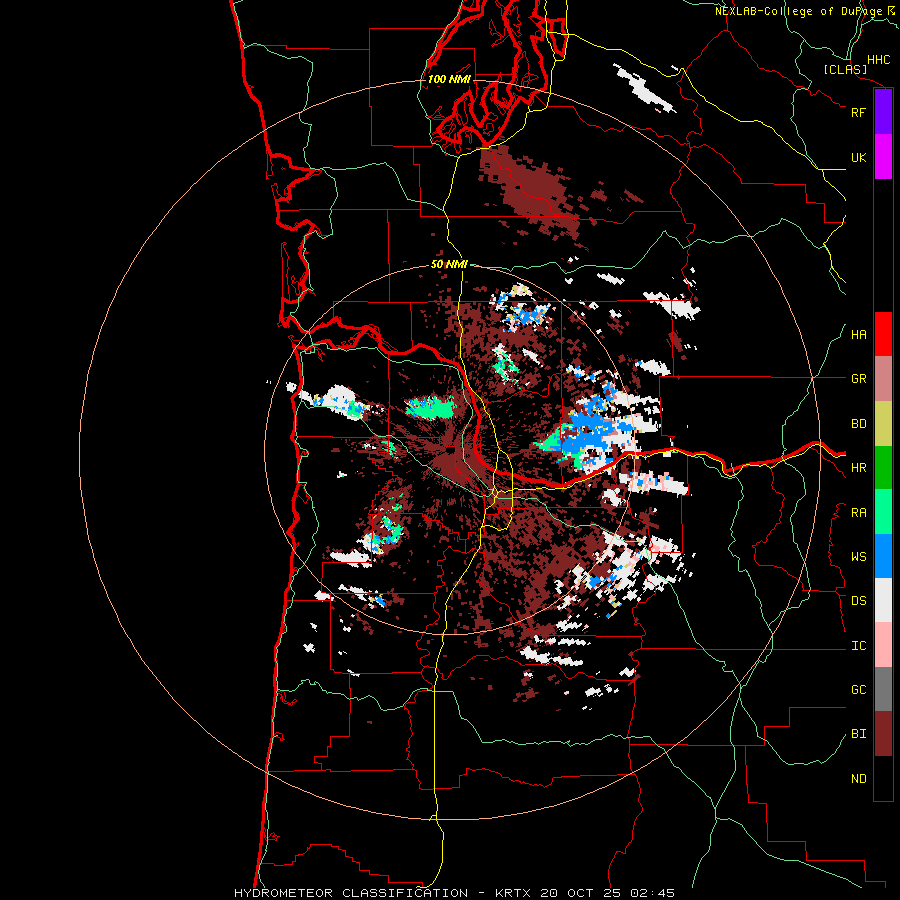Screen dimensions: 900x900
Task: Click the WS legend label
Action: coord(858,557)
